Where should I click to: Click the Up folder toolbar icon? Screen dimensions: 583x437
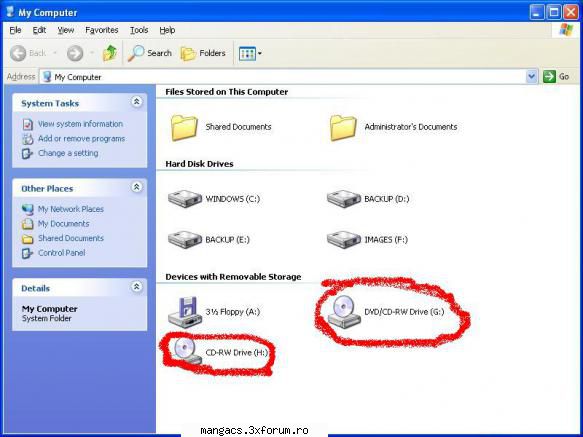coord(110,53)
